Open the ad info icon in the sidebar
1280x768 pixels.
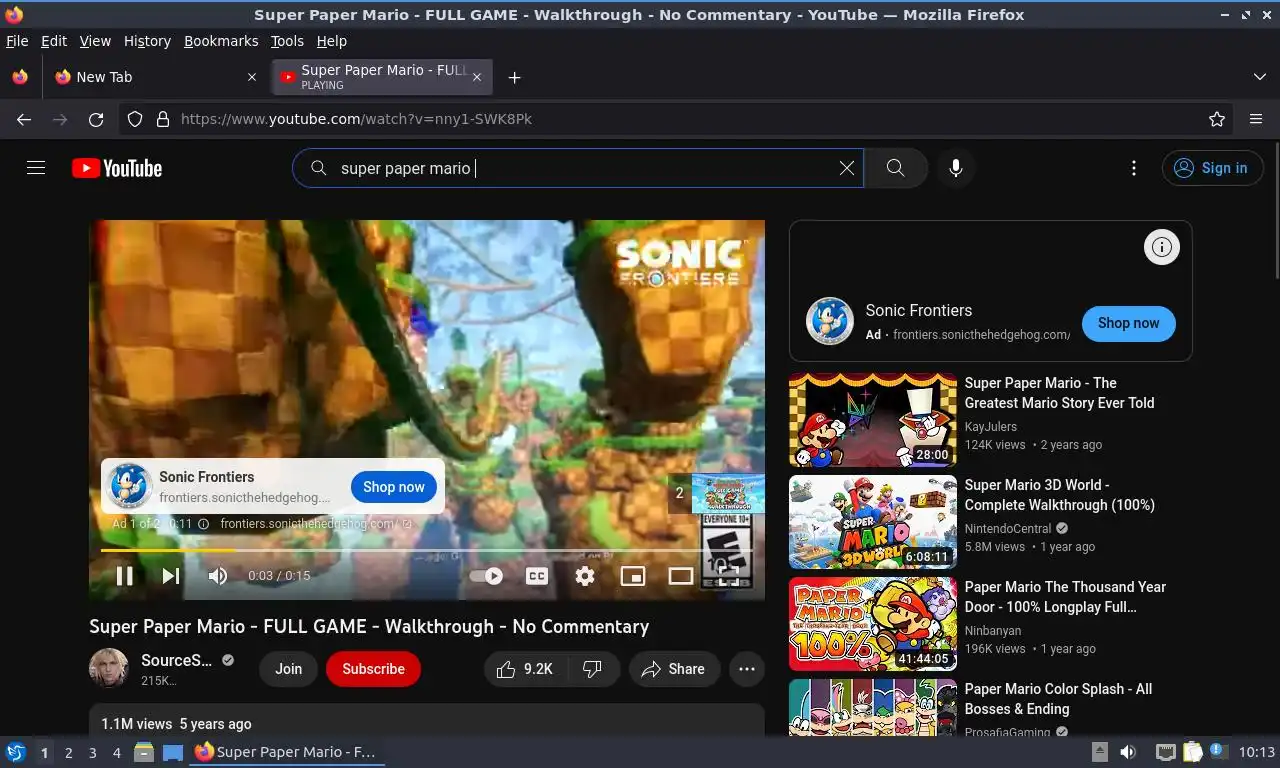(x=1161, y=247)
